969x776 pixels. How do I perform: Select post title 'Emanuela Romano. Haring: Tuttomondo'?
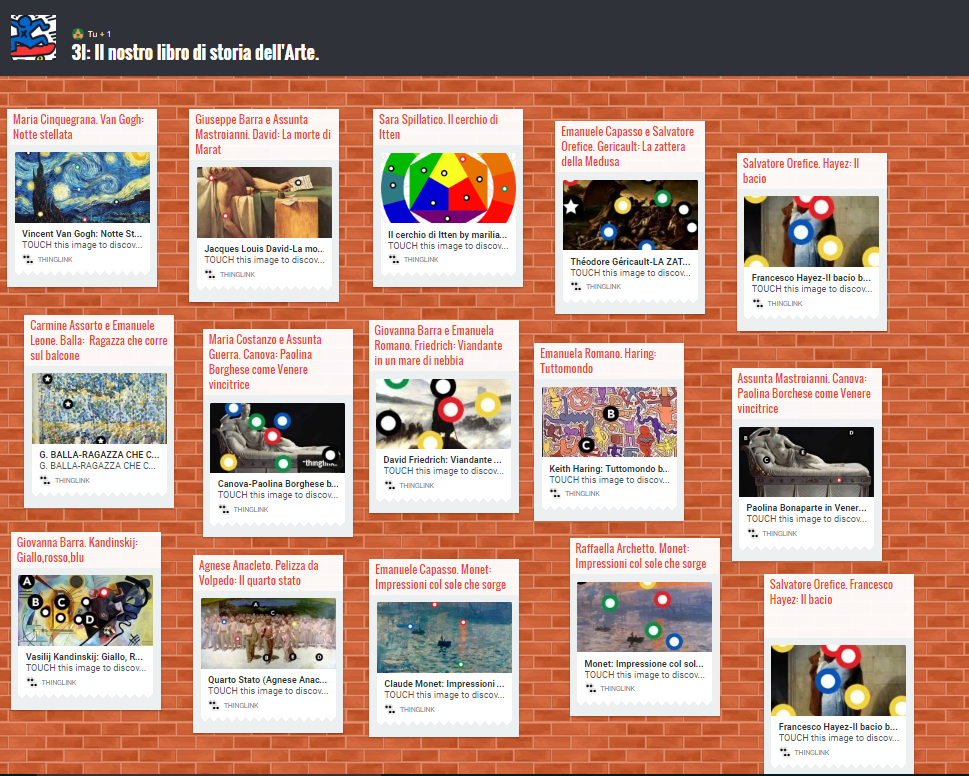click(x=598, y=361)
